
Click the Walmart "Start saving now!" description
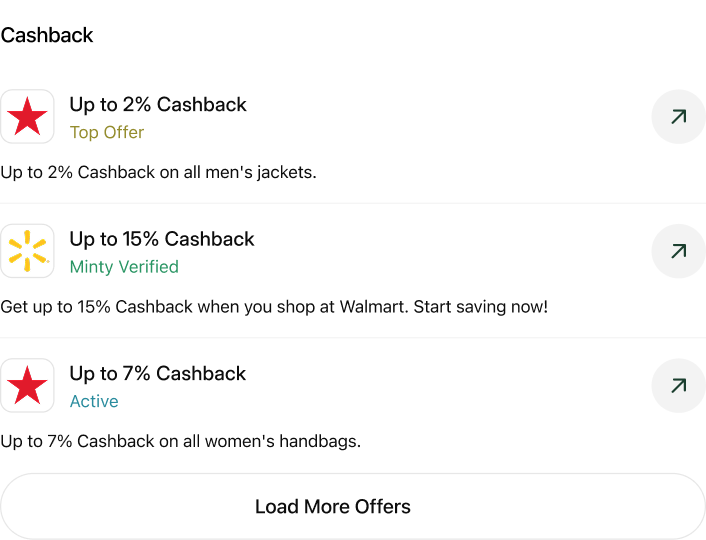tap(274, 306)
